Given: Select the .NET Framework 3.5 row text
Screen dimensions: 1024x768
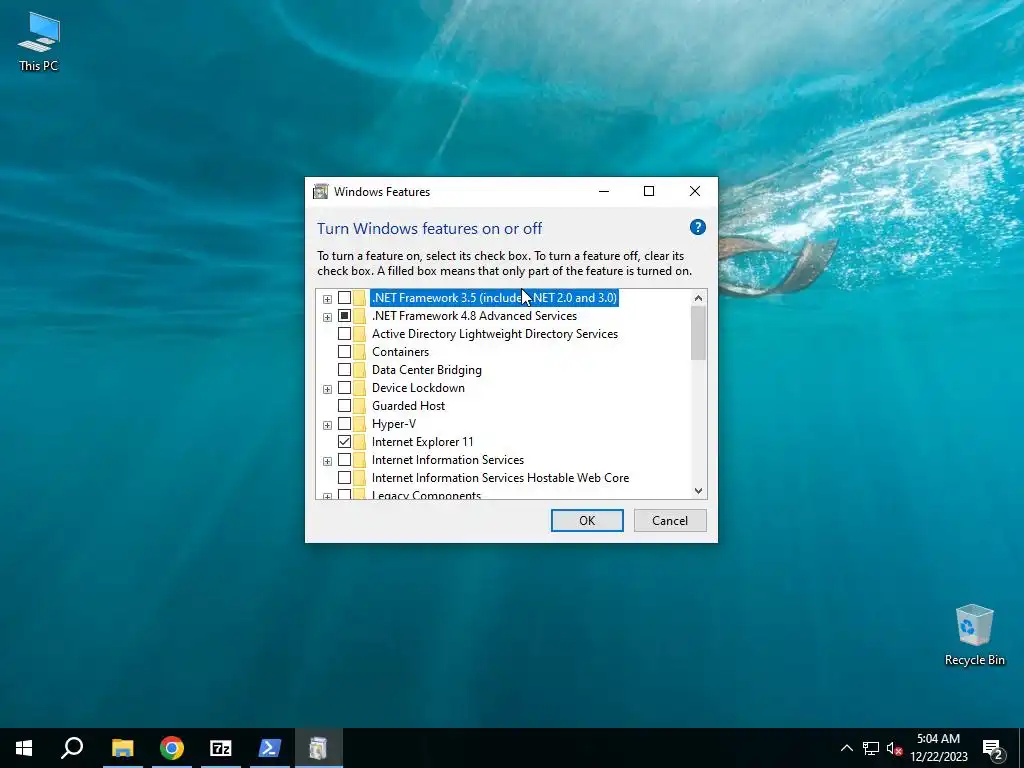Looking at the screenshot, I should click(x=494, y=298).
